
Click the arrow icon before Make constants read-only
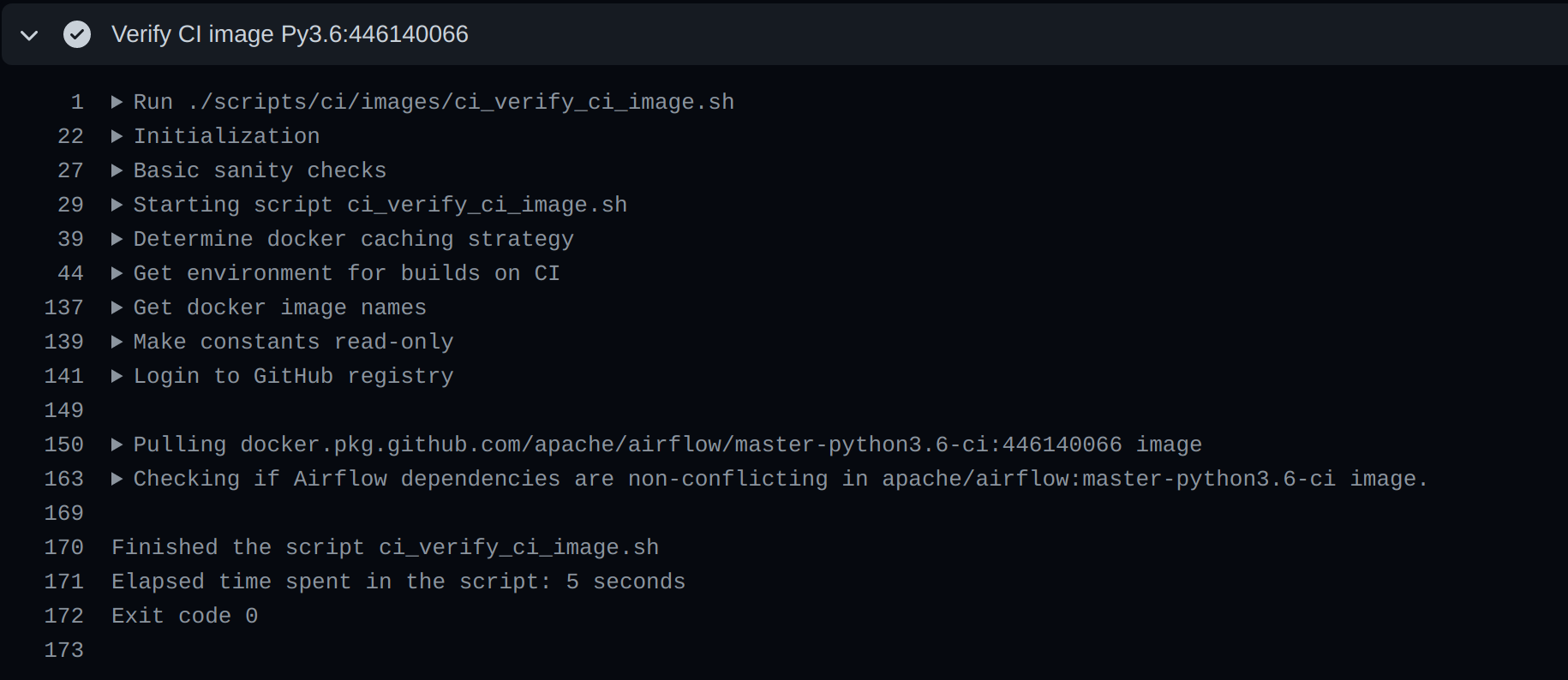[117, 341]
